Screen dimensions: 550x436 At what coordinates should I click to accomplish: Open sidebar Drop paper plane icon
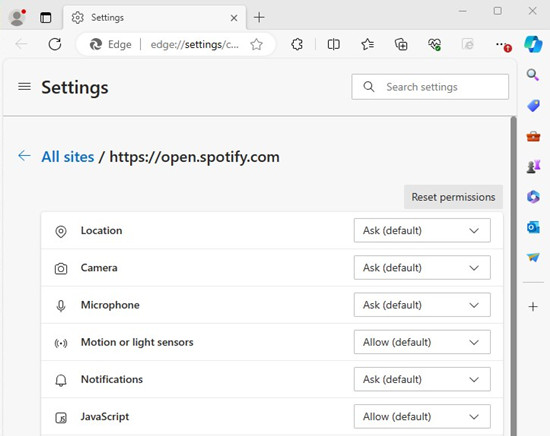coord(533,257)
